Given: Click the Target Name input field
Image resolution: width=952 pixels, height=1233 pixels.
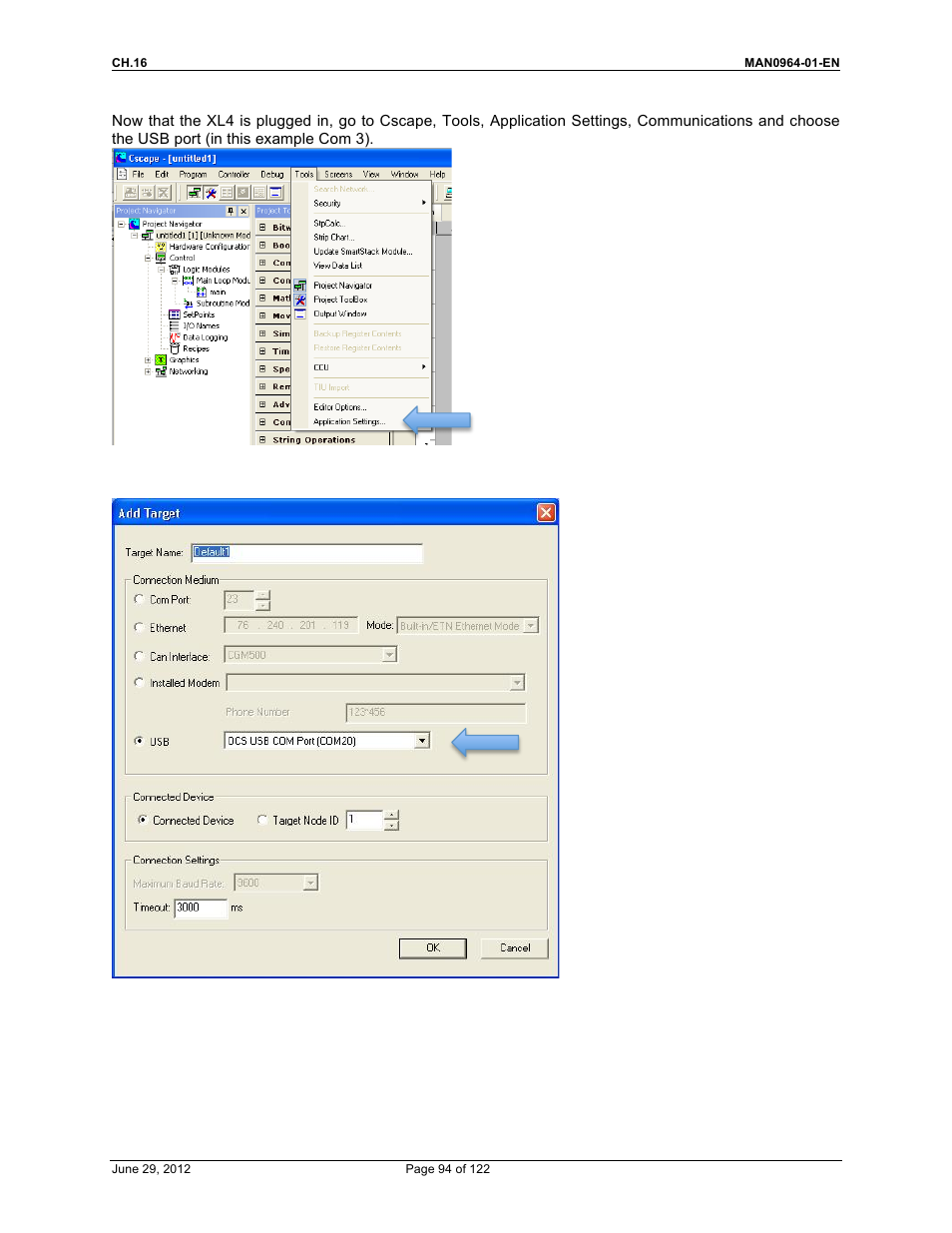Looking at the screenshot, I should pos(306,552).
